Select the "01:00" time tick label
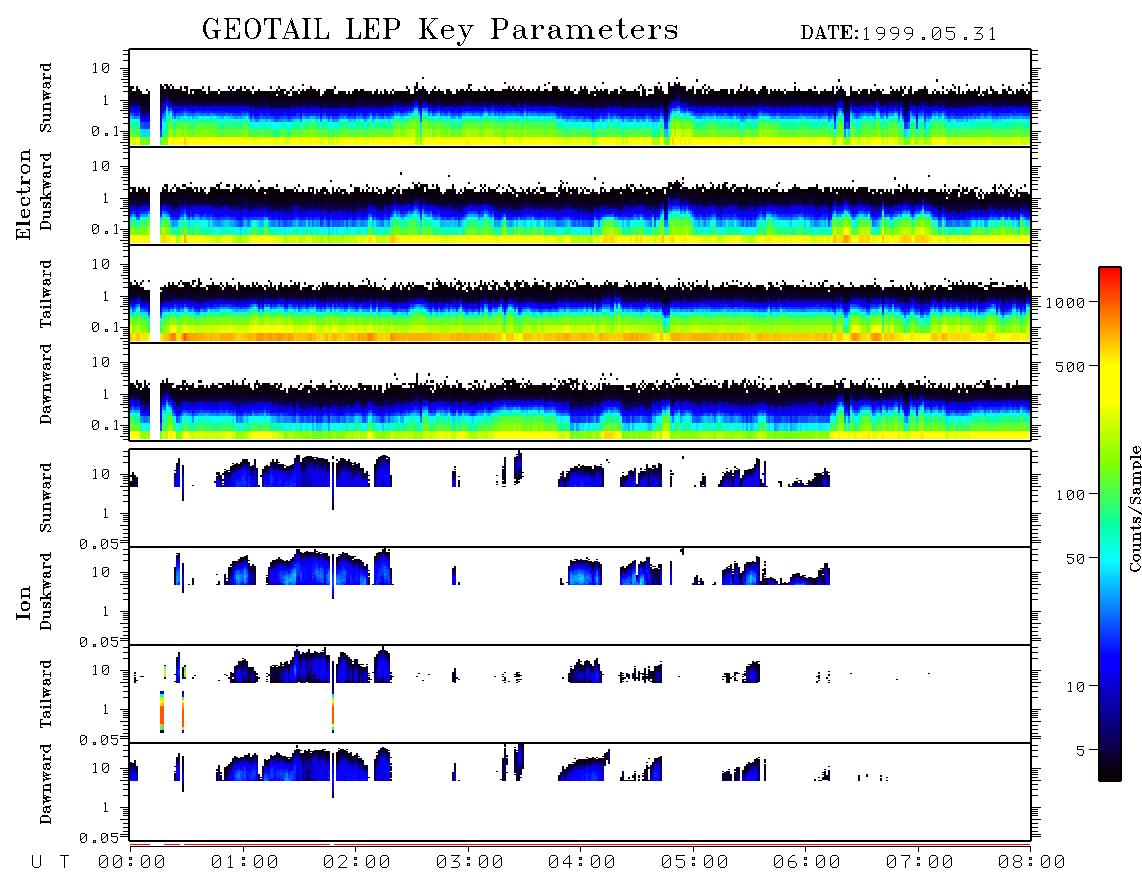Viewport: 1142px width, 880px height. (x=244, y=862)
